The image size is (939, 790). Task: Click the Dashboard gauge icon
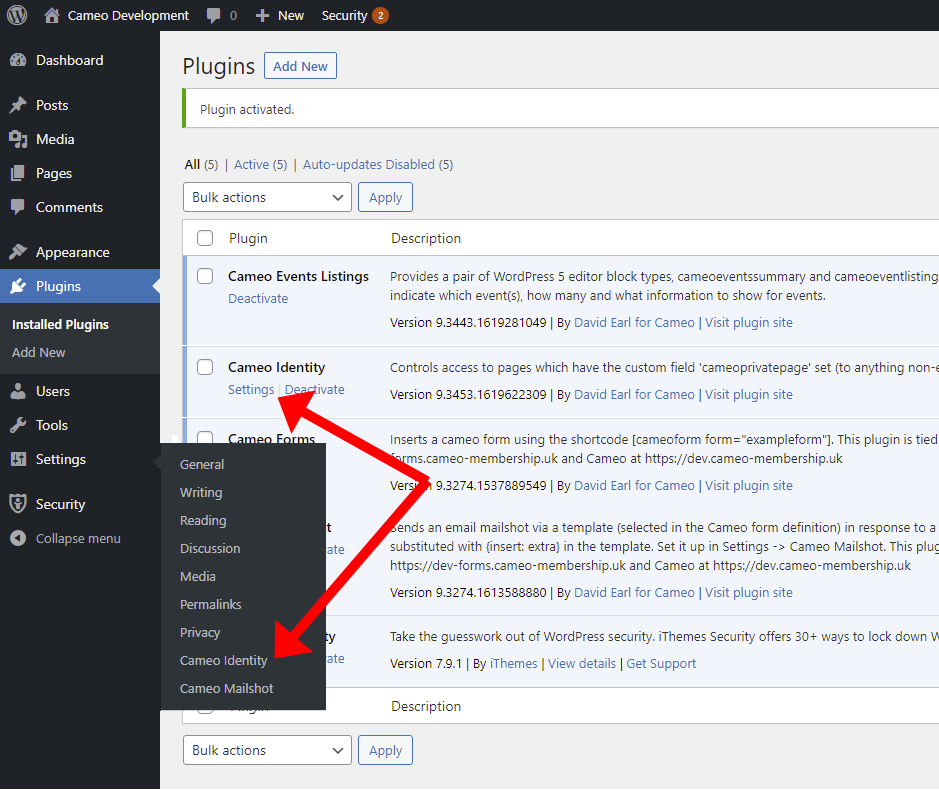[x=18, y=60]
